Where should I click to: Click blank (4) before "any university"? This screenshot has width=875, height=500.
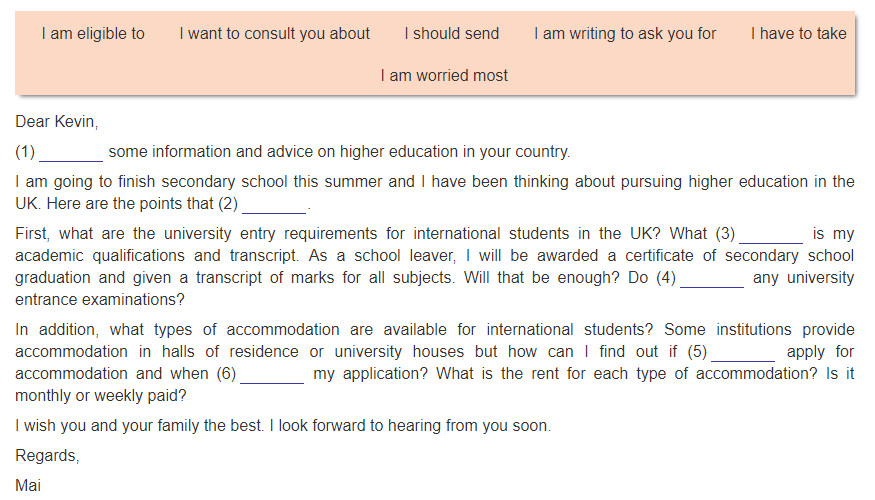tap(712, 279)
